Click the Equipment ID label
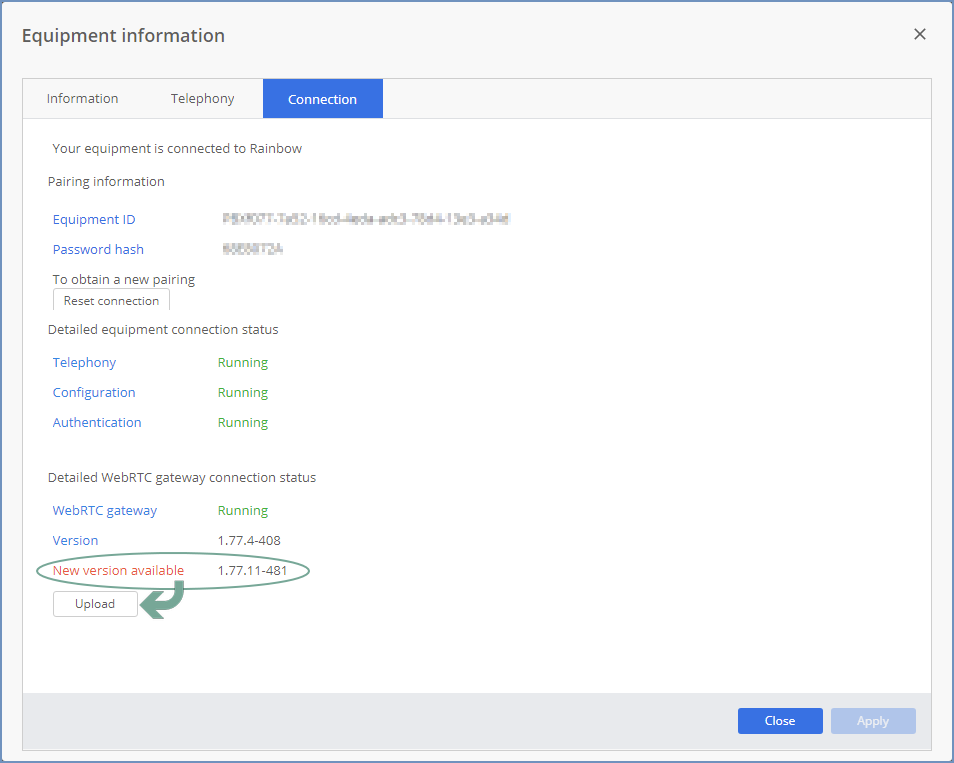Screen dimensions: 954x763 point(94,219)
